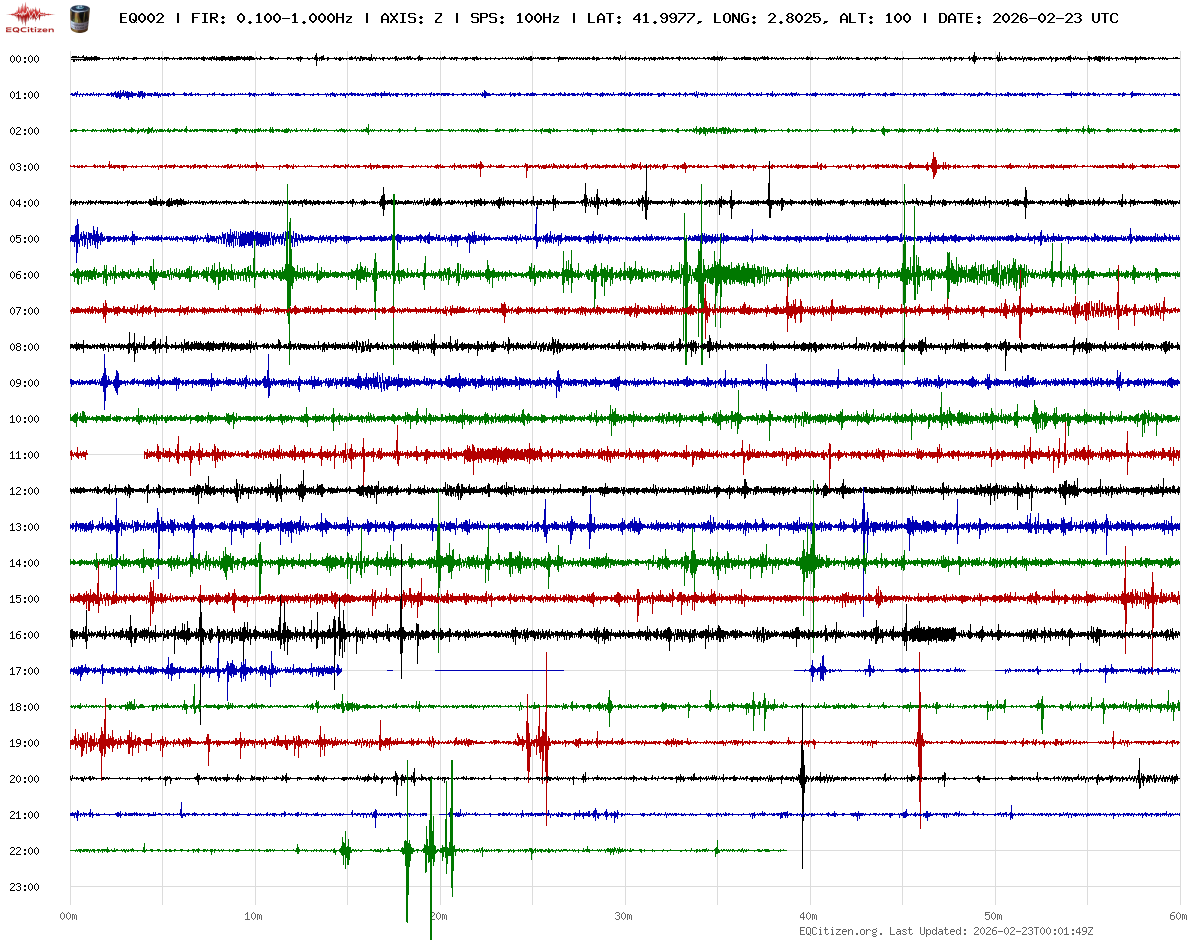The image size is (1200, 940).
Task: Click the EQCitizen waveform logo
Action: pos(30,17)
